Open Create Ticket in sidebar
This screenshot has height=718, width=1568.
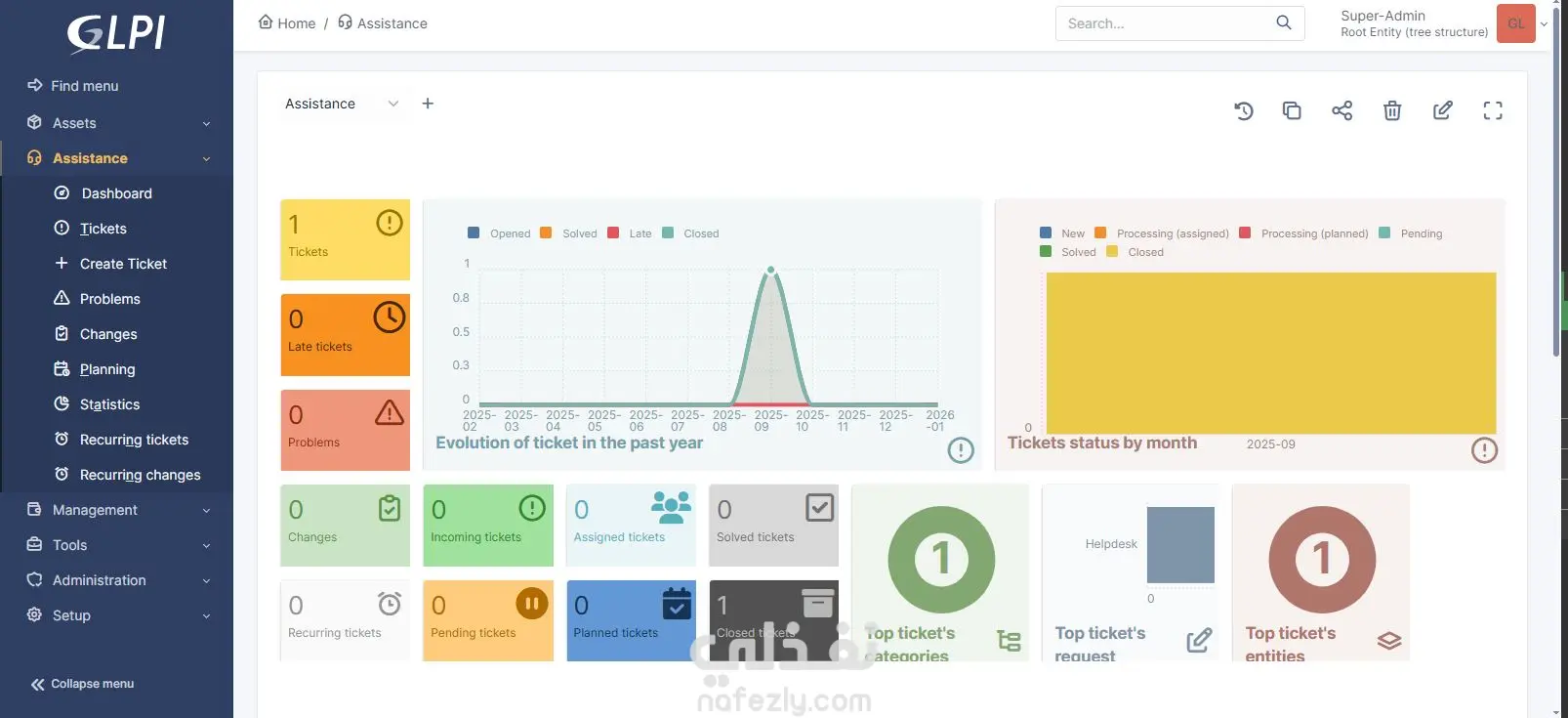123,264
